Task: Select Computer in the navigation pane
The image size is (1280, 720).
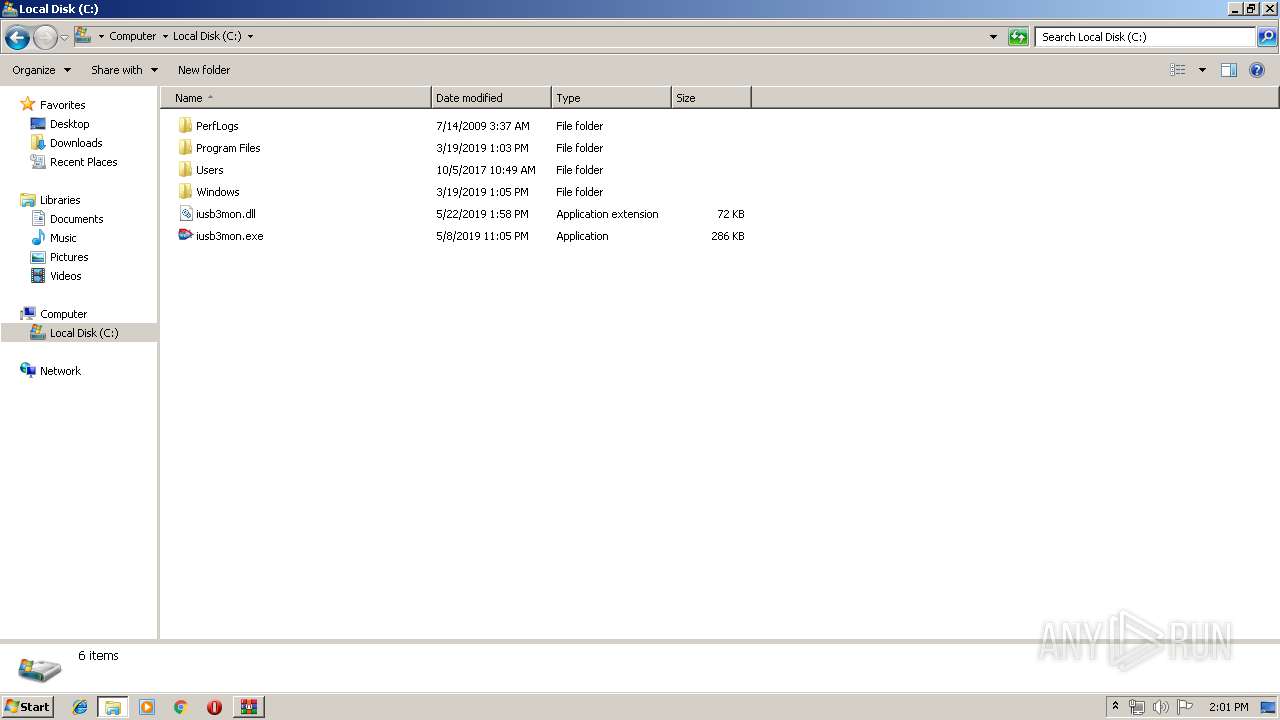Action: pyautogui.click(x=63, y=314)
